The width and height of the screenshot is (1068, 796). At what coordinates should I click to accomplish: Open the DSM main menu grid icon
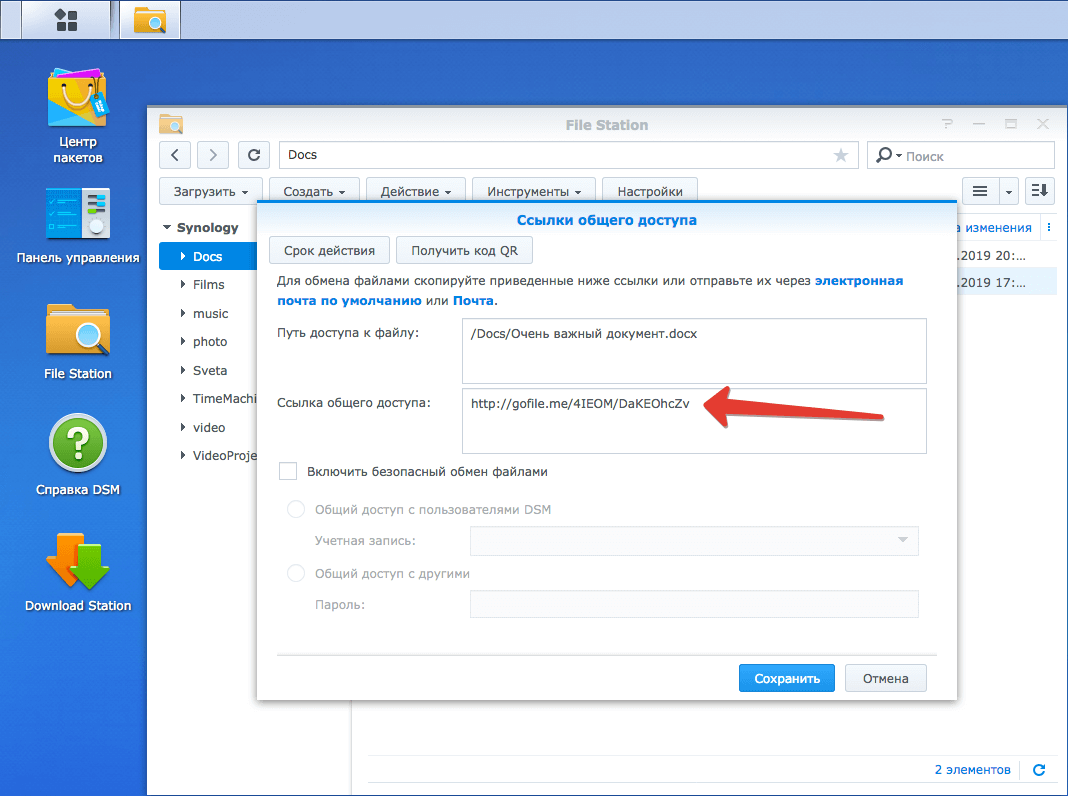pyautogui.click(x=66, y=19)
